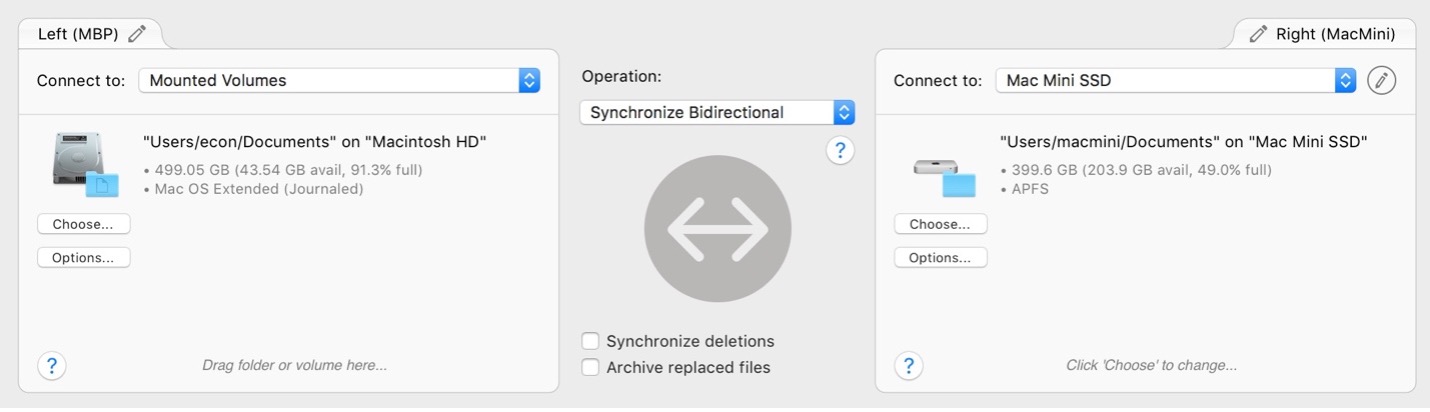The width and height of the screenshot is (1430, 412).
Task: Open the Mounted Volumes connect dropdown
Action: (339, 80)
